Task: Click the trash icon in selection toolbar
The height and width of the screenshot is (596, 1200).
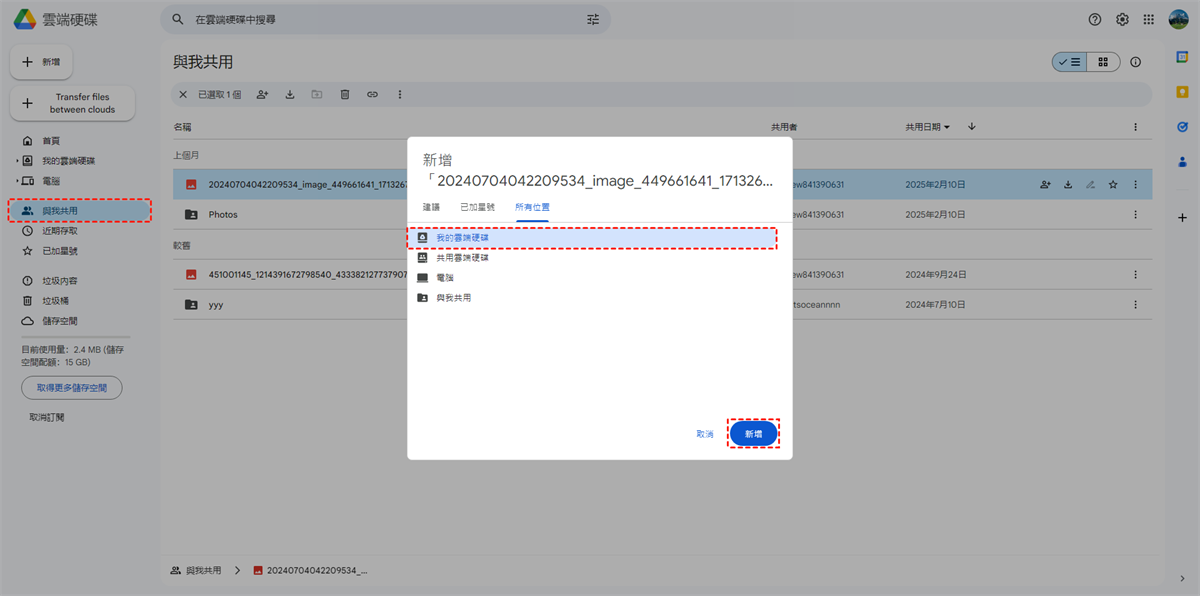Action: pos(345,94)
